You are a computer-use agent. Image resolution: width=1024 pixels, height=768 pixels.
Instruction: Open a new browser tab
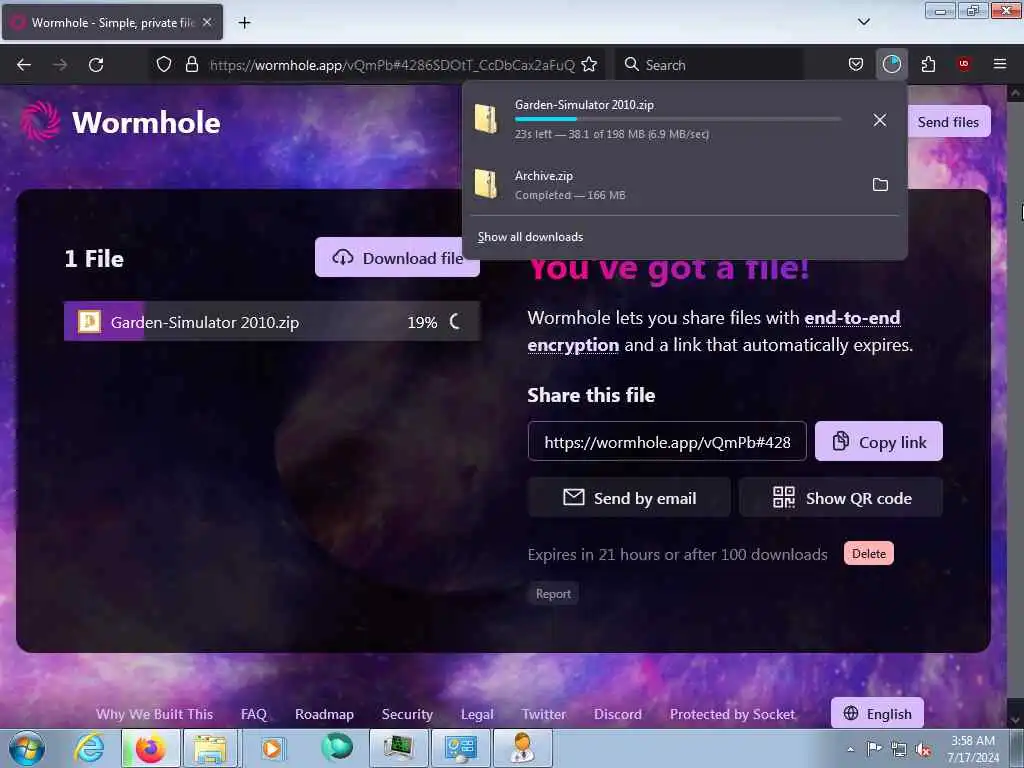pyautogui.click(x=244, y=22)
